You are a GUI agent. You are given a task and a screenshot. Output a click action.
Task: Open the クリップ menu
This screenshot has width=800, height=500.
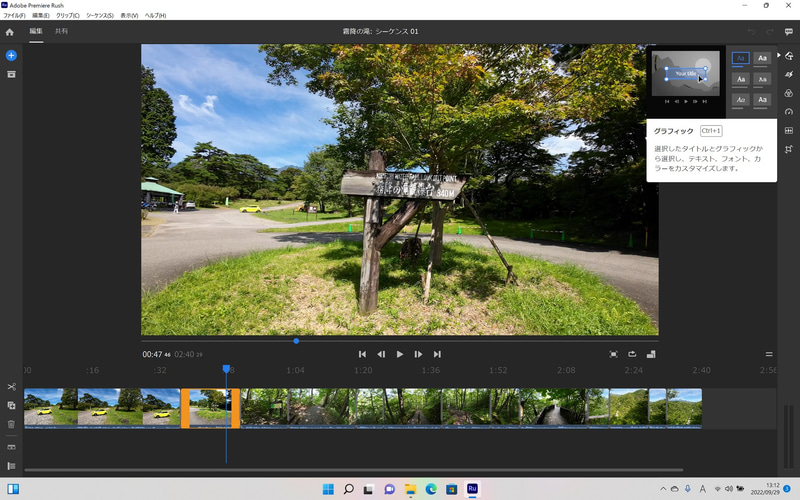tap(67, 15)
